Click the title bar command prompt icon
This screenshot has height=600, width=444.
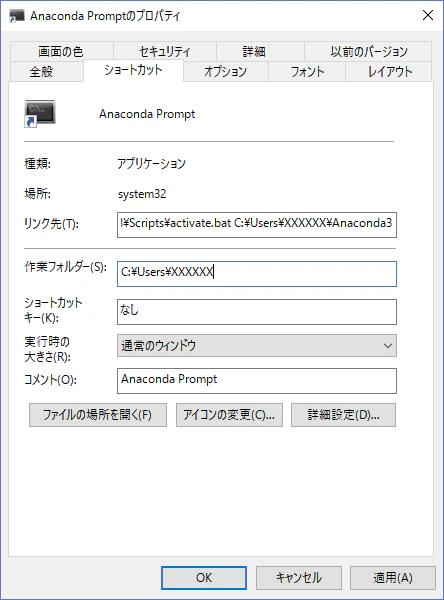coord(16,16)
